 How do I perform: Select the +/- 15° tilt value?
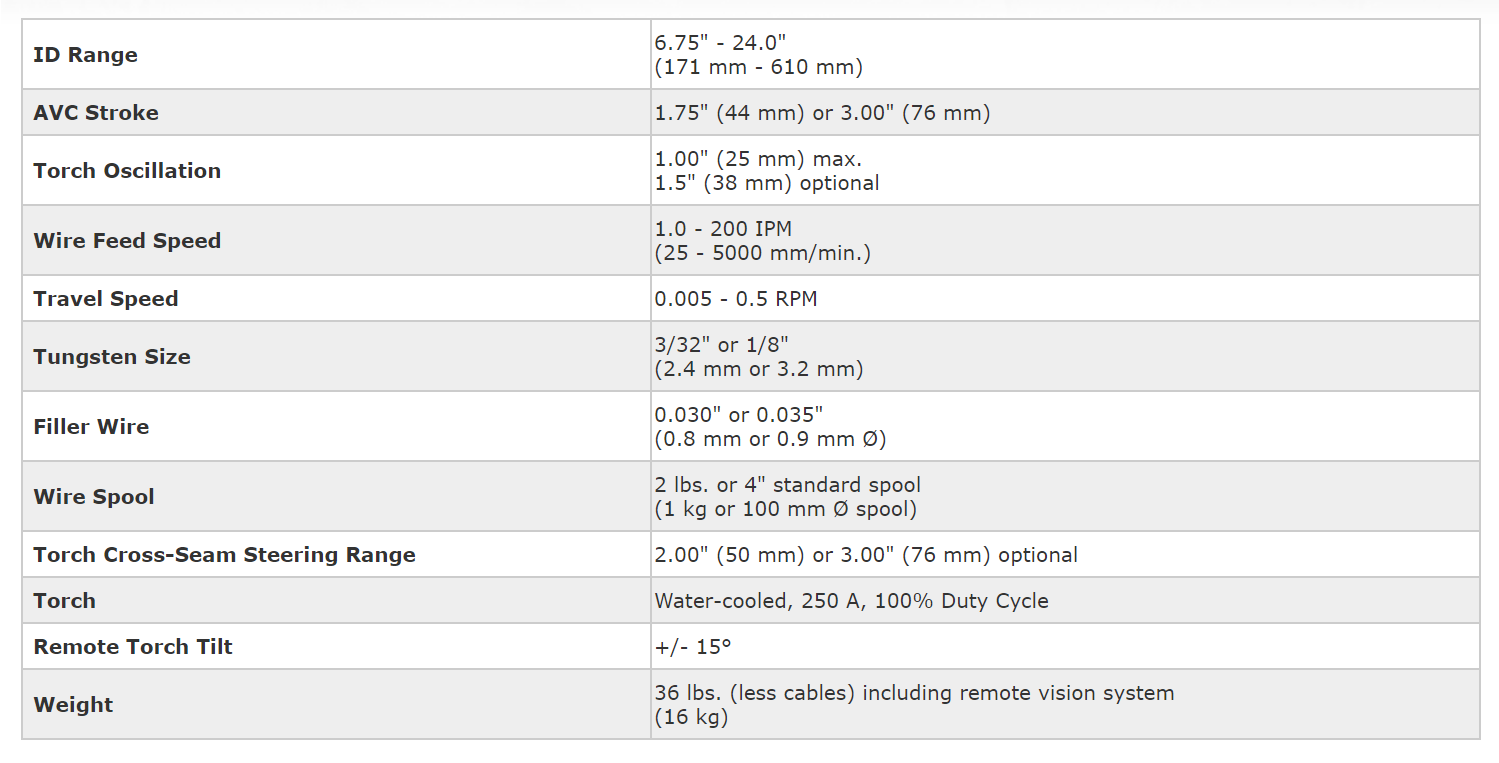pyautogui.click(x=693, y=647)
